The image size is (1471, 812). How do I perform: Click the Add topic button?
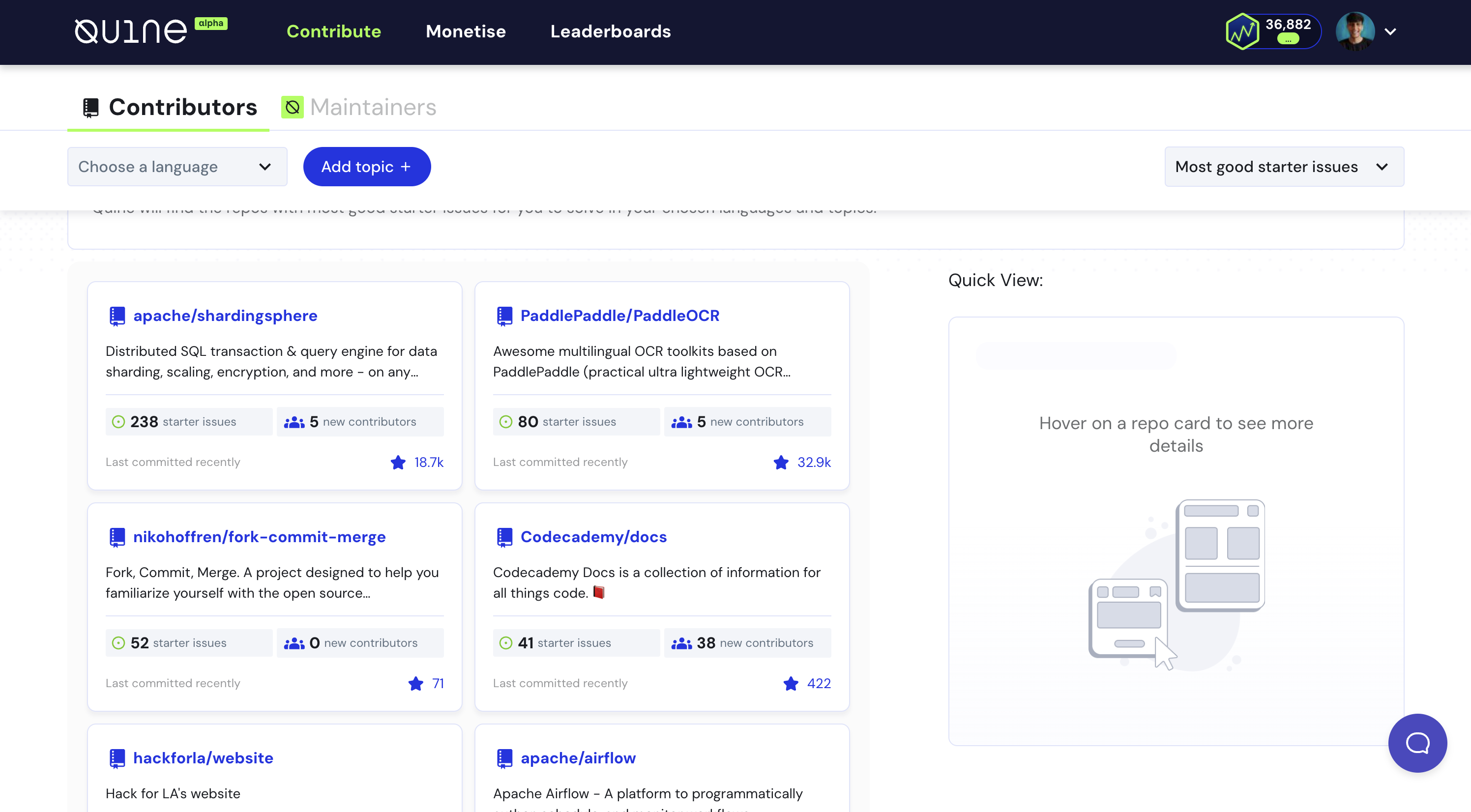(x=367, y=167)
